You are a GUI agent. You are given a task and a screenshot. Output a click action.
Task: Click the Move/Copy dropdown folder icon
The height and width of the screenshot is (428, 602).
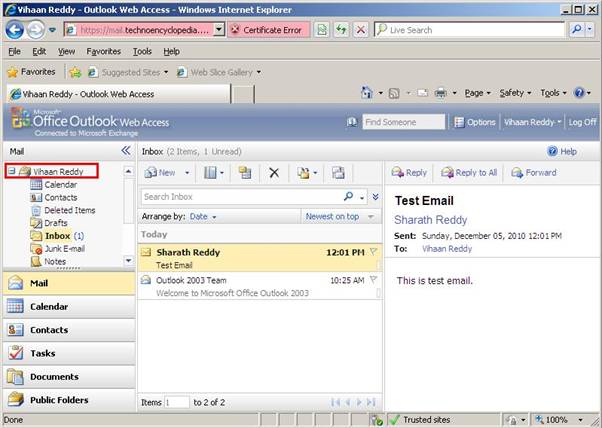tap(303, 173)
